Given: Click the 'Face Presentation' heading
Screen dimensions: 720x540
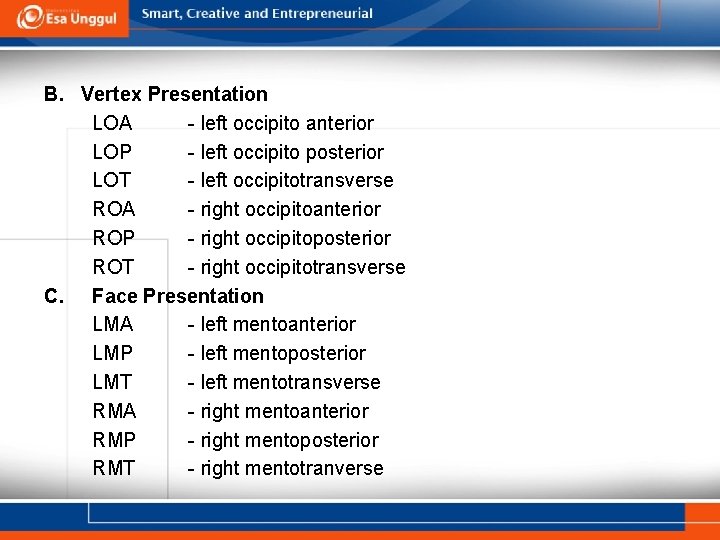Looking at the screenshot, I should [178, 296].
